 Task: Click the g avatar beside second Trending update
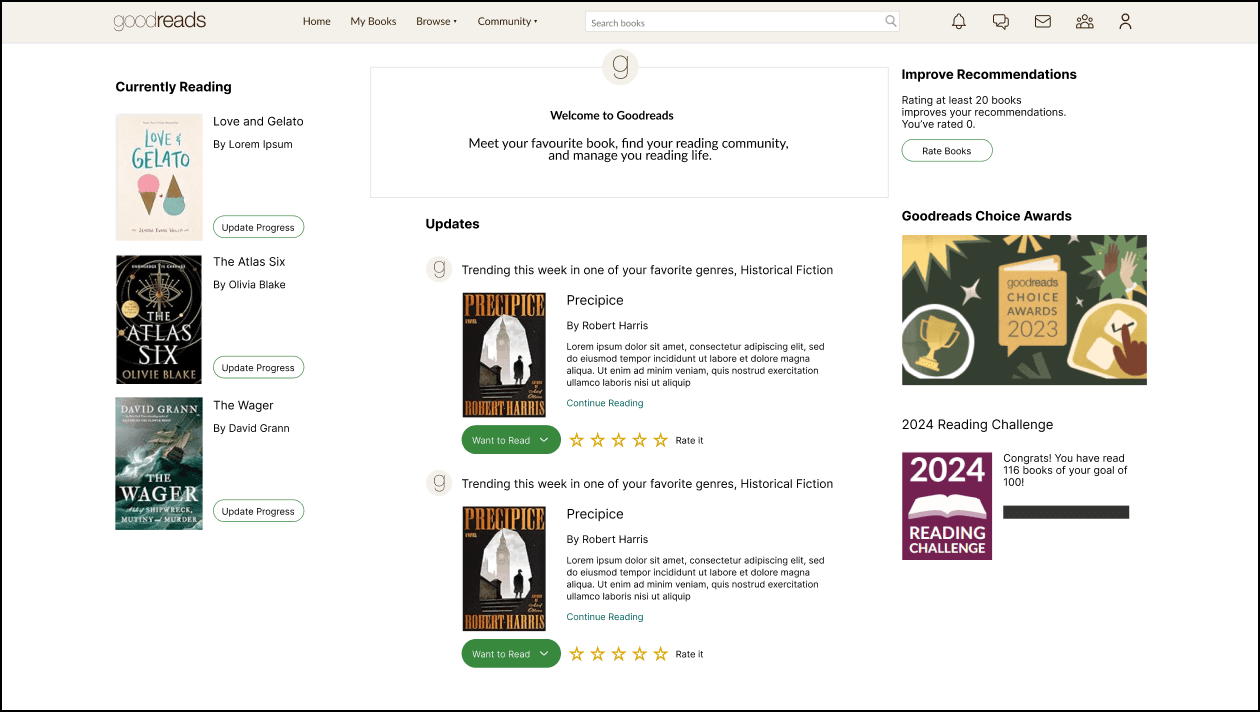[x=439, y=483]
